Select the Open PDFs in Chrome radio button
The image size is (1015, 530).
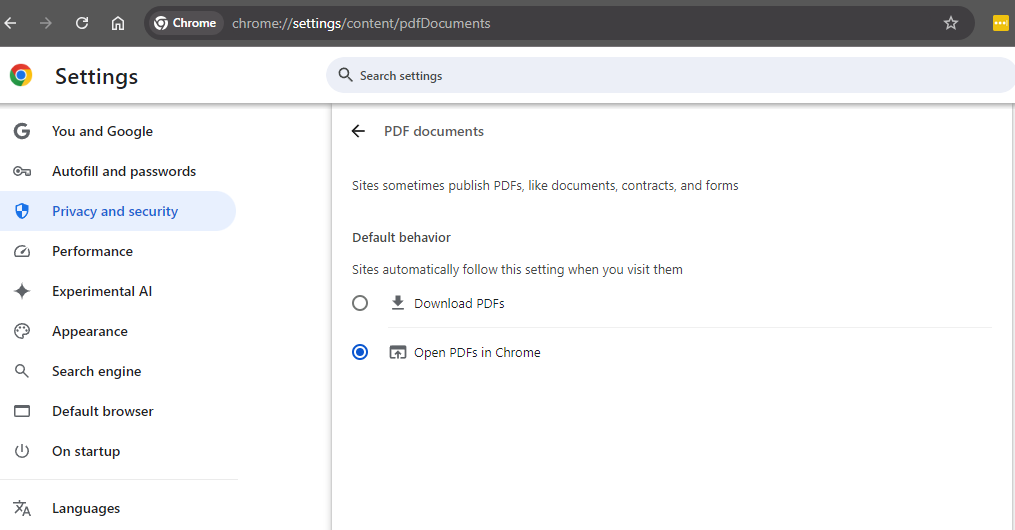coord(360,352)
